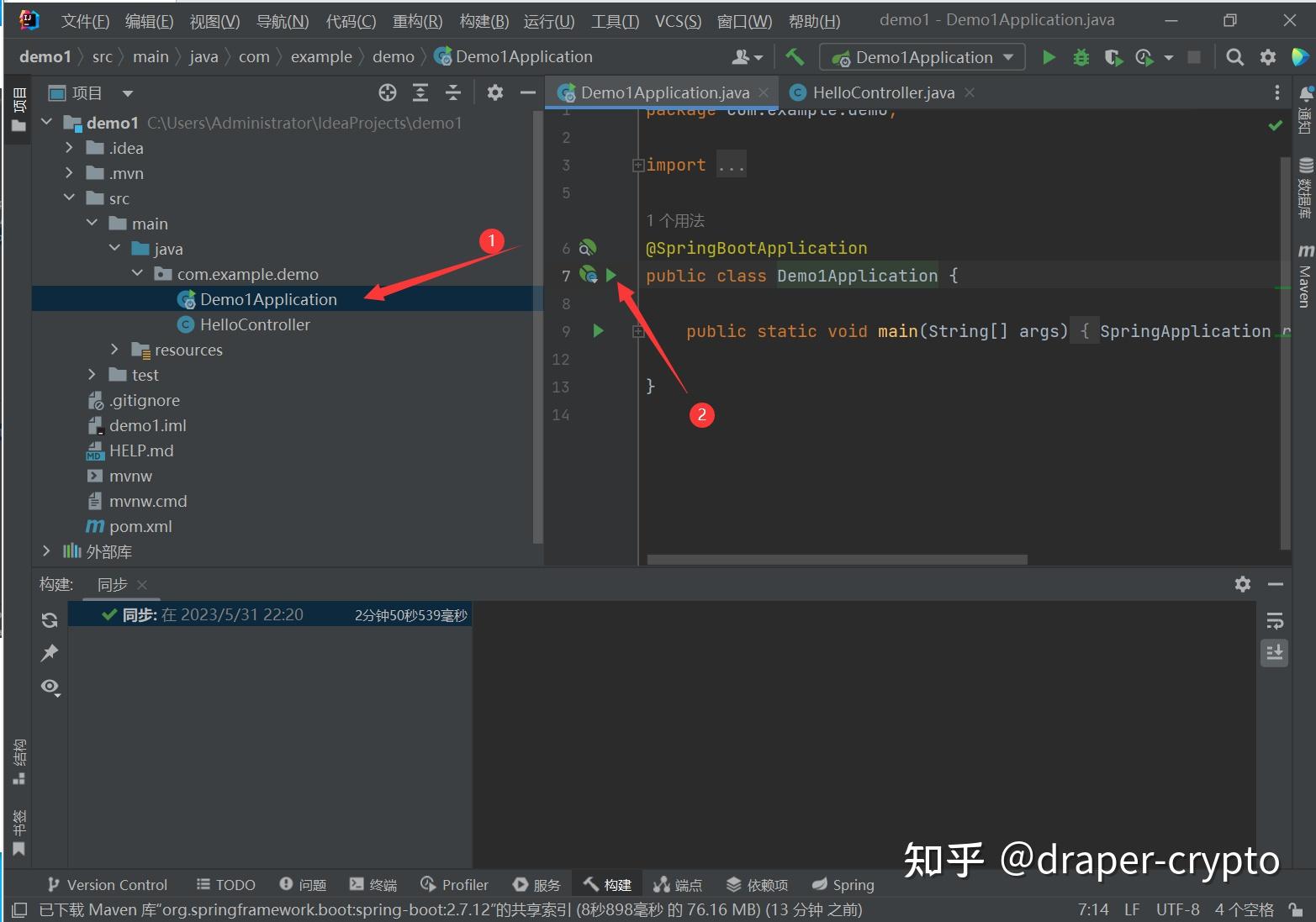Toggle read-only lock icon in status bar
This screenshot has height=922, width=1316.
(x=1296, y=909)
